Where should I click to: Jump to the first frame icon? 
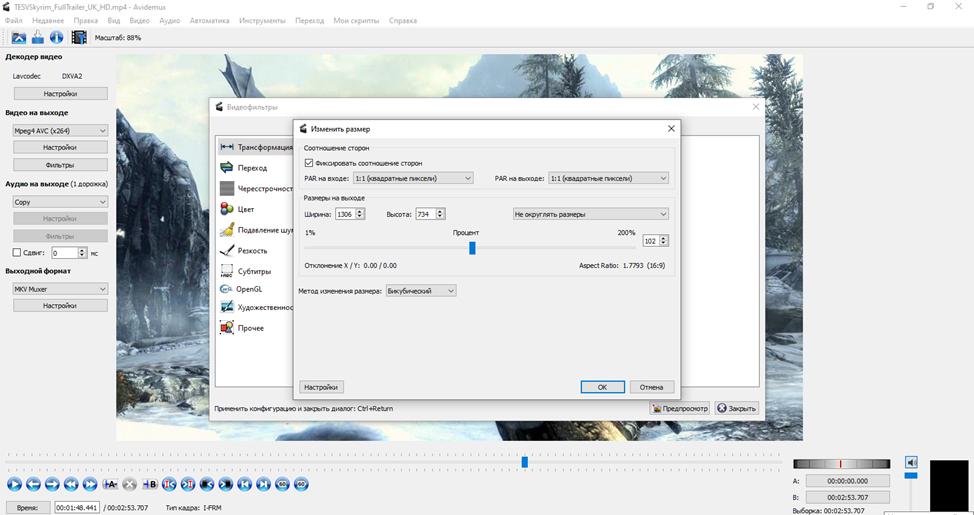pos(245,484)
